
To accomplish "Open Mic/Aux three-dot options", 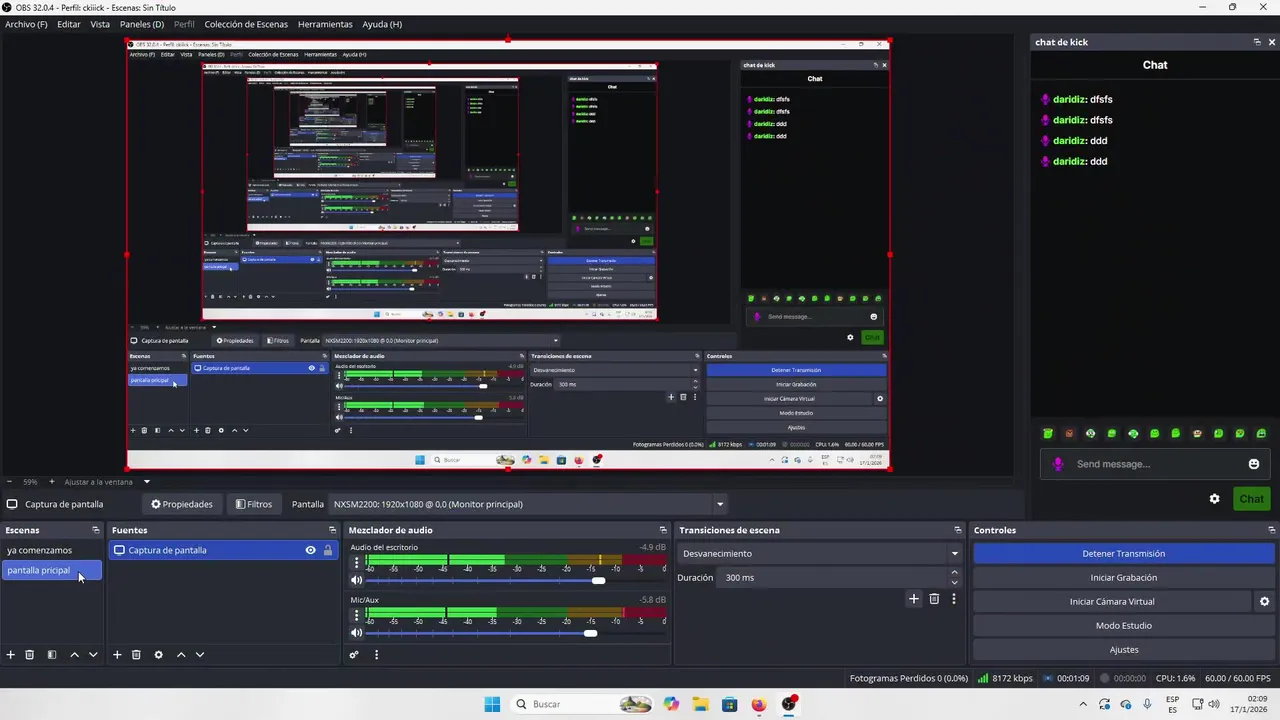I will coord(356,614).
